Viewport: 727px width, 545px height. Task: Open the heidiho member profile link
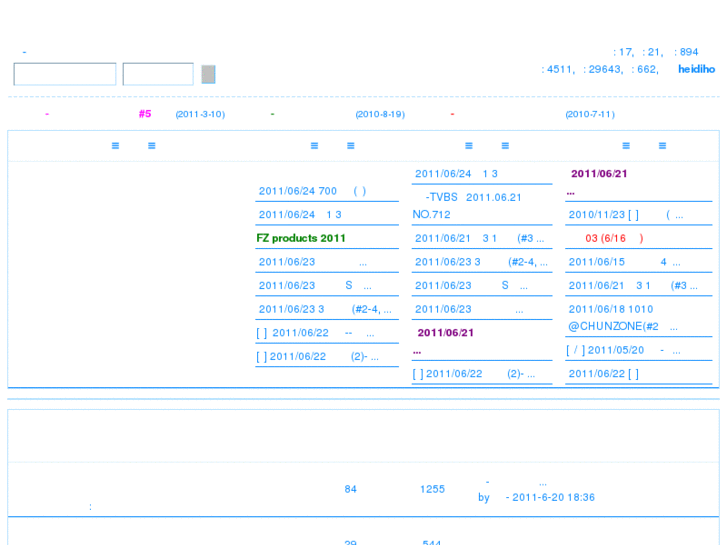click(696, 69)
